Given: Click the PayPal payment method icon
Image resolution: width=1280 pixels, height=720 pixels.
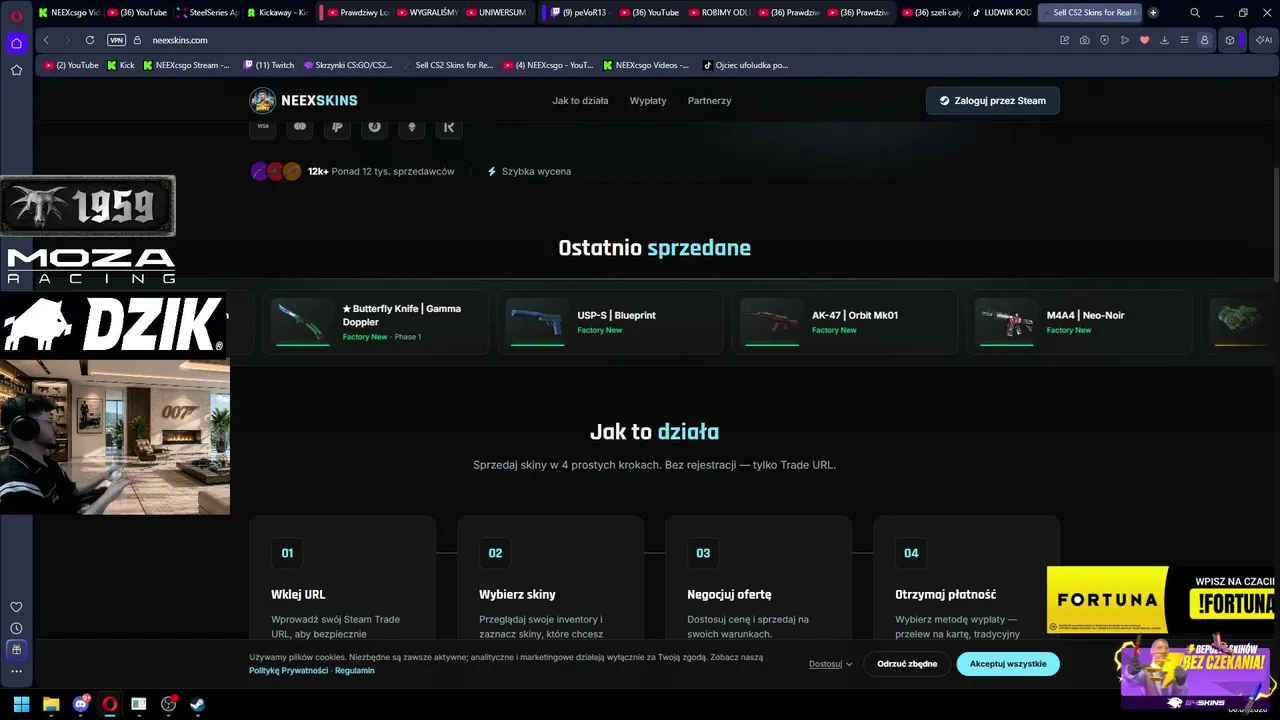Looking at the screenshot, I should pos(337,127).
